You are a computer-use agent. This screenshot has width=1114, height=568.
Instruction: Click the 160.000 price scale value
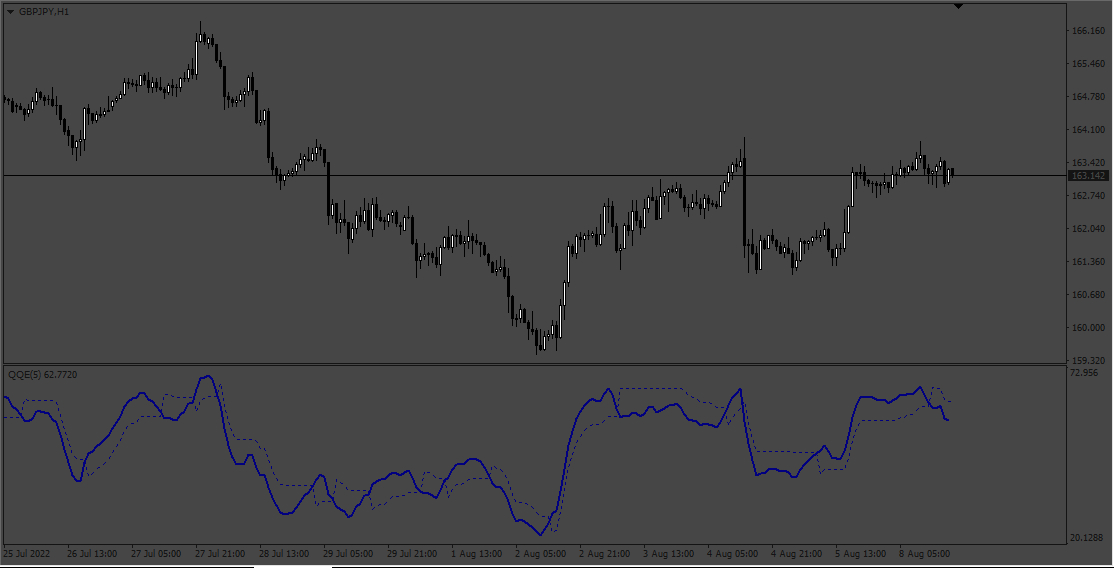click(1087, 328)
